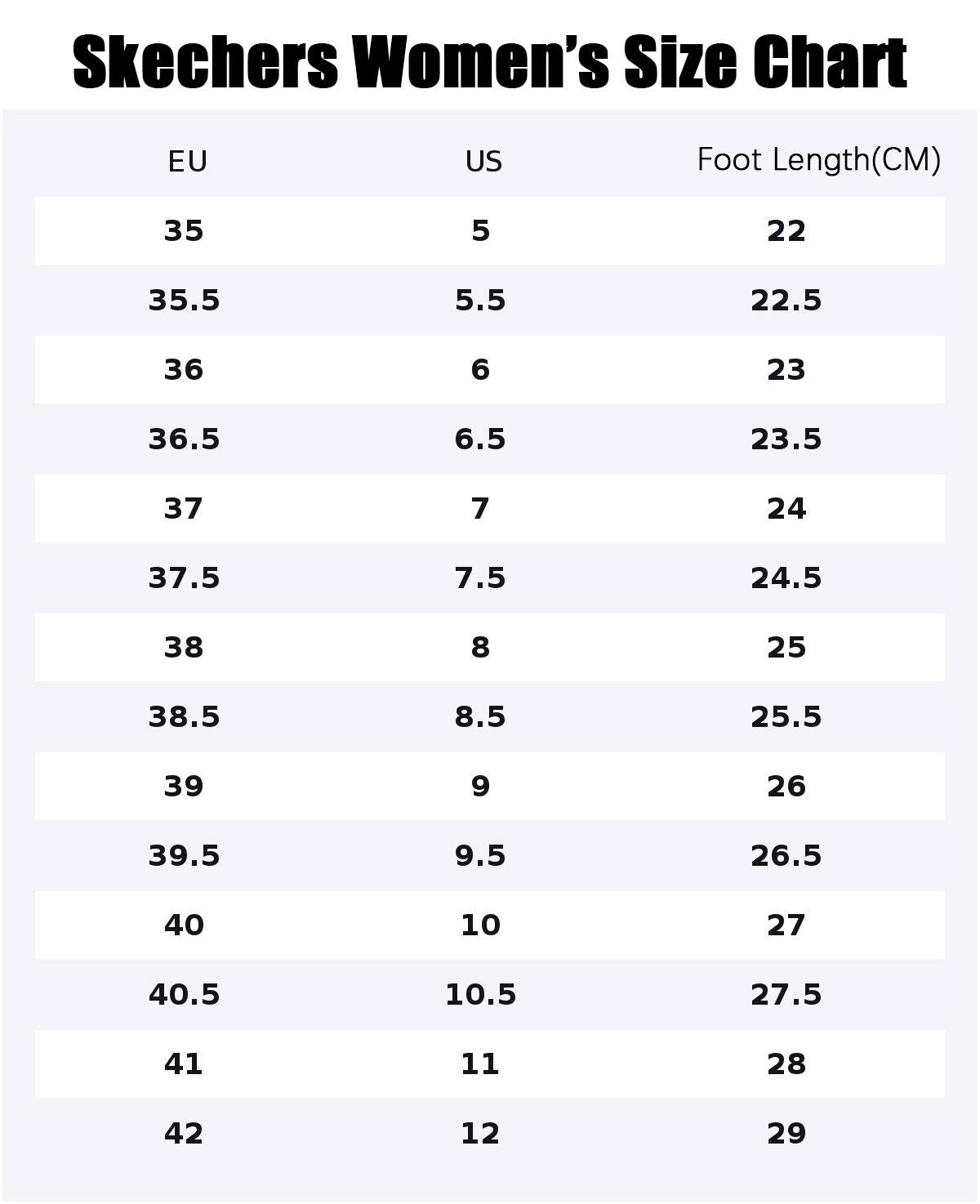This screenshot has height=1204, width=980.
Task: Select US size 8.5 cell
Action: [x=480, y=717]
